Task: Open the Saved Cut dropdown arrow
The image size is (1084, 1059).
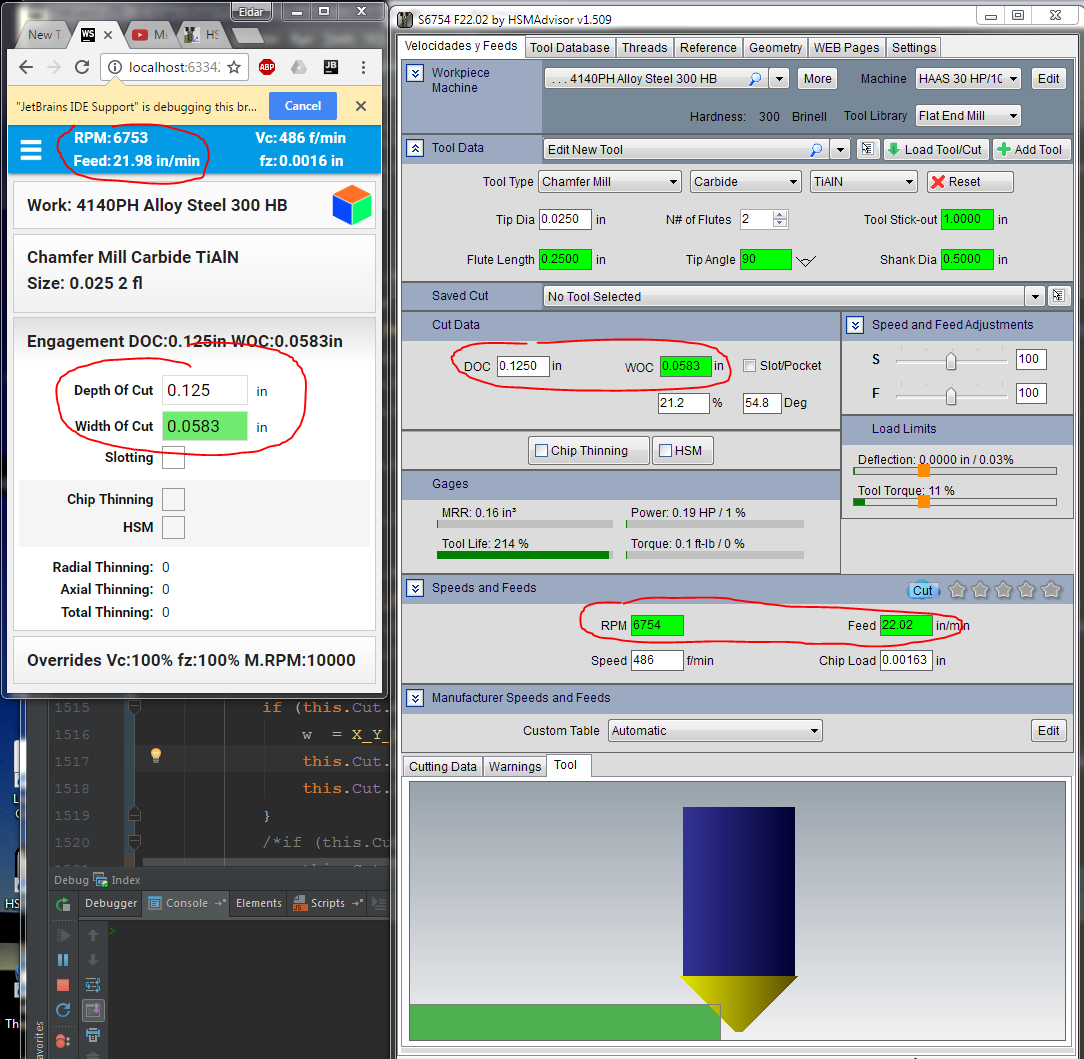Action: (1034, 297)
